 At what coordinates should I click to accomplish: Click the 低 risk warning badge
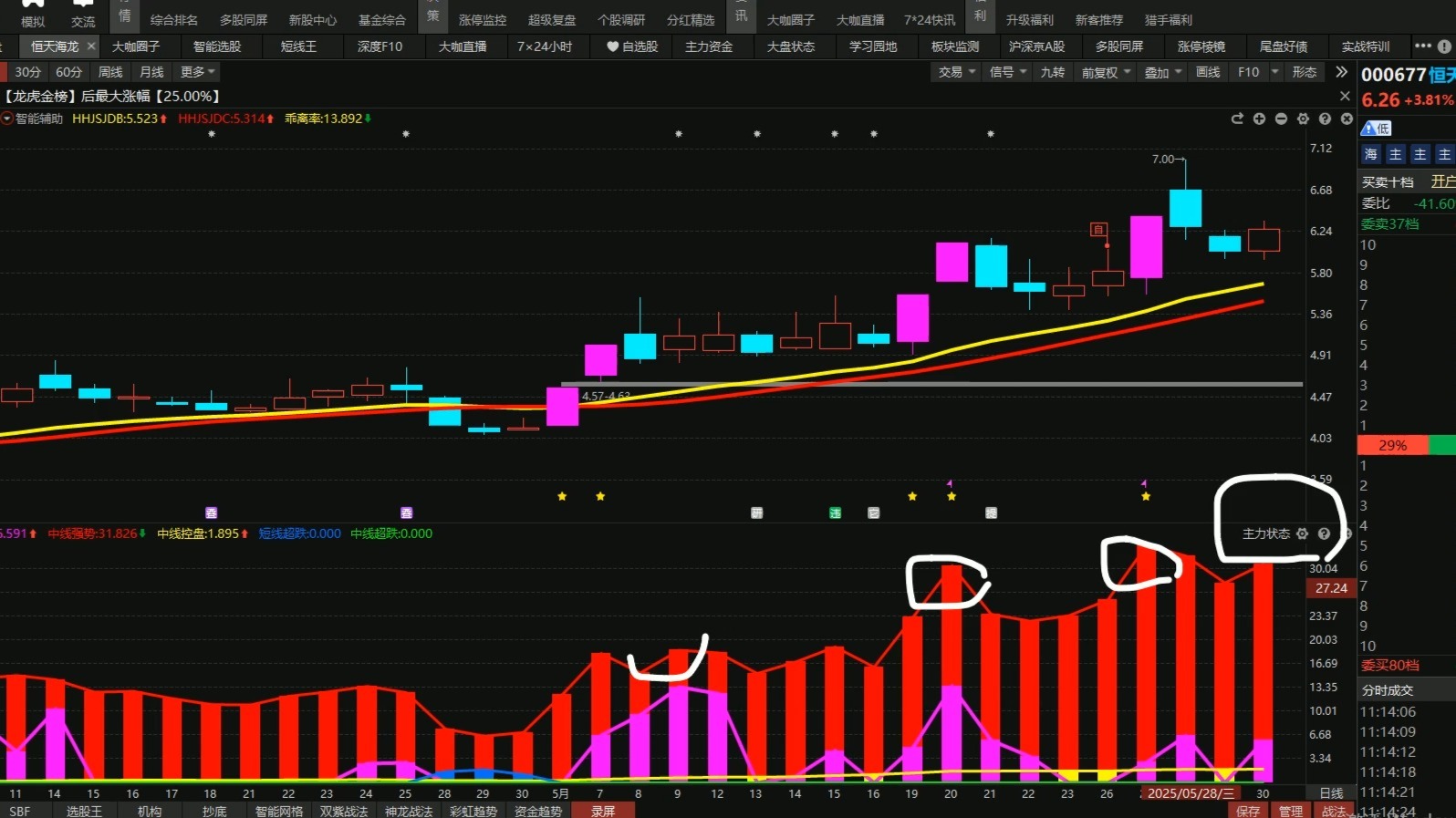click(1377, 129)
